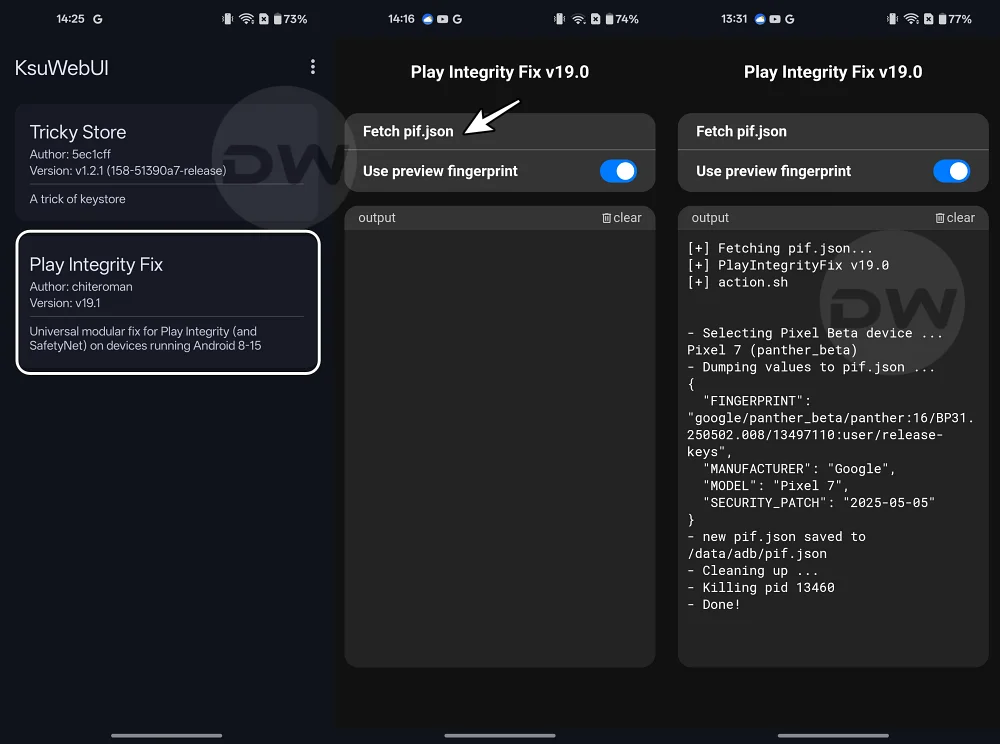Tap the bottom navigation handle bar

(166, 735)
